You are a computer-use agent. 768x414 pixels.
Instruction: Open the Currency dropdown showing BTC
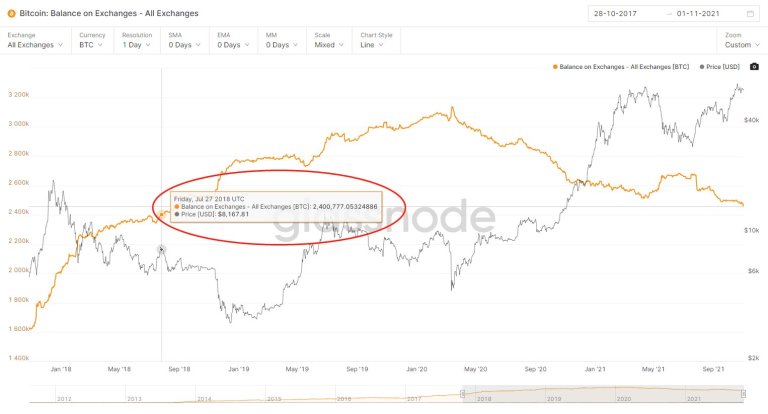(x=92, y=40)
